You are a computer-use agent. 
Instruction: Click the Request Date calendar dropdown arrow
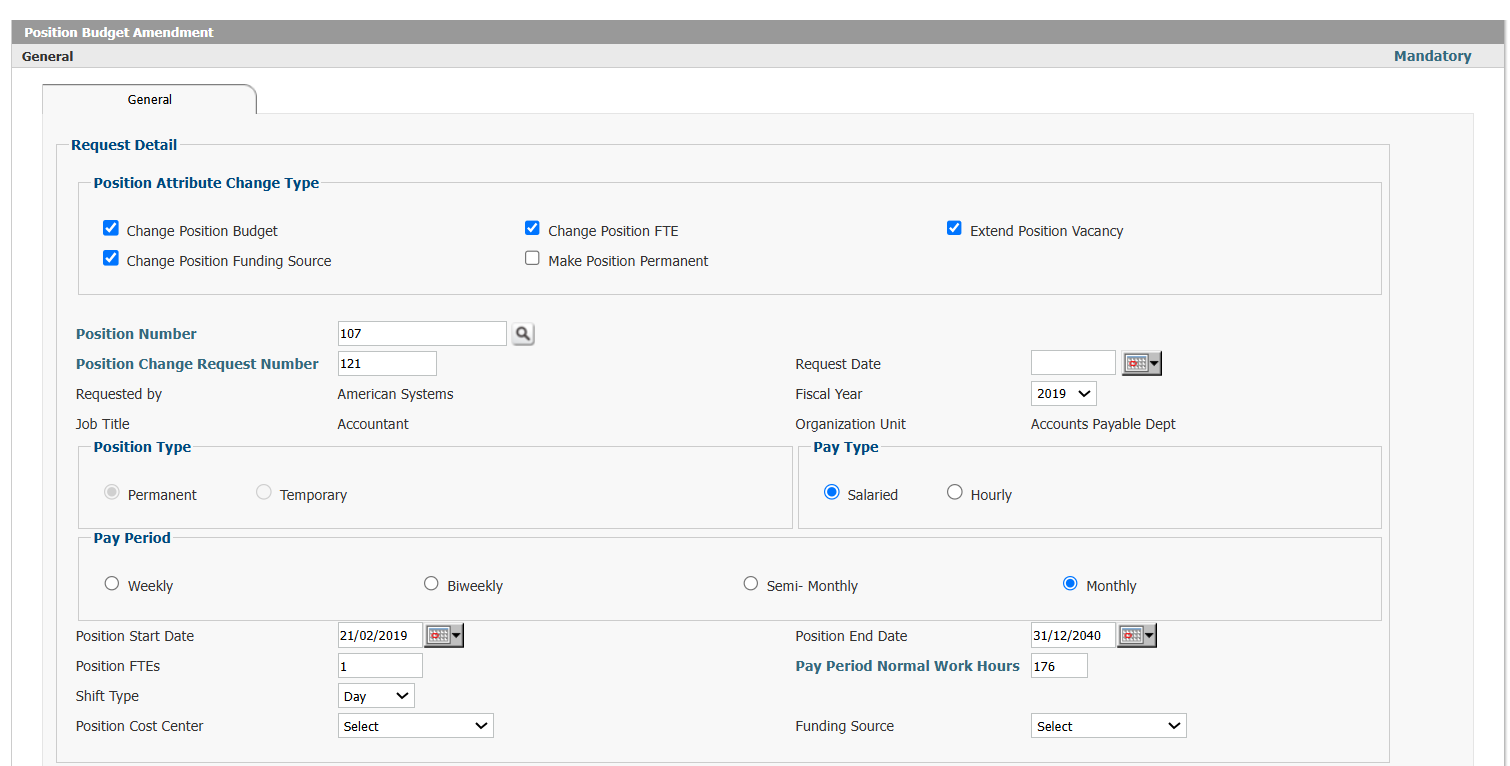pos(1153,362)
